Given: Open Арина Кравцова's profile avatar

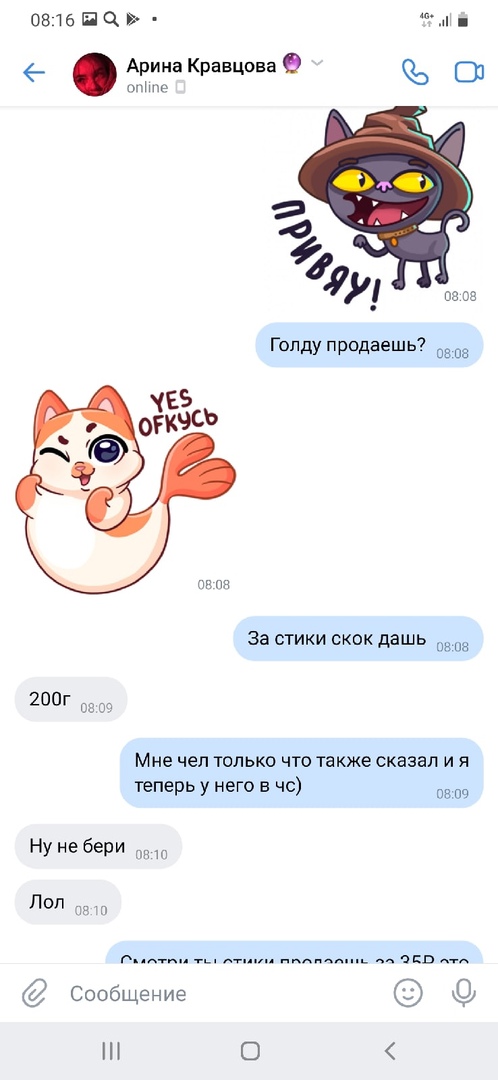Looking at the screenshot, I should click(95, 74).
